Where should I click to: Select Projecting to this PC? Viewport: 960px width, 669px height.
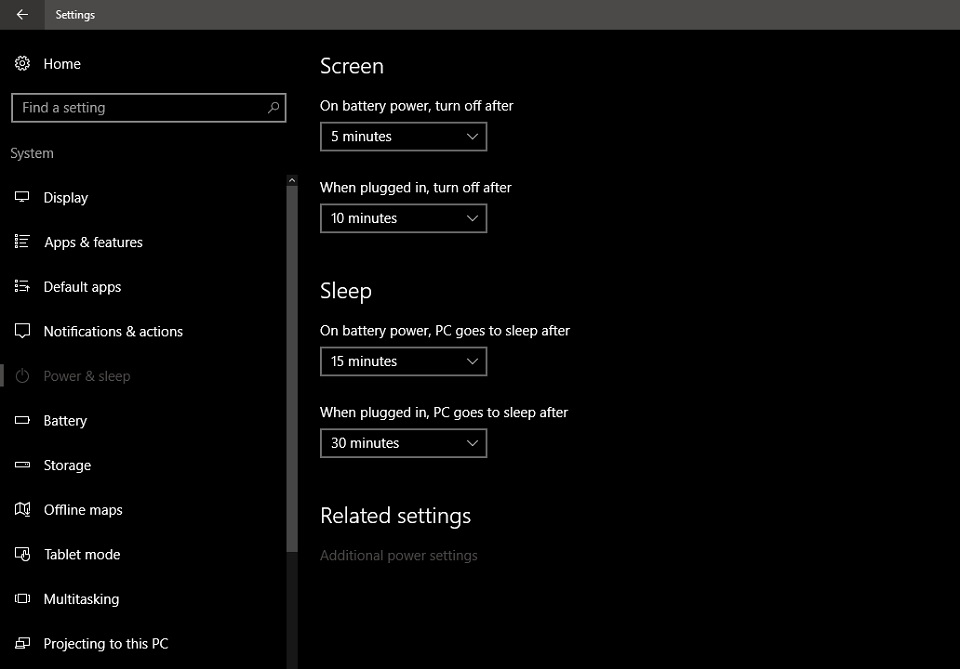tap(106, 644)
